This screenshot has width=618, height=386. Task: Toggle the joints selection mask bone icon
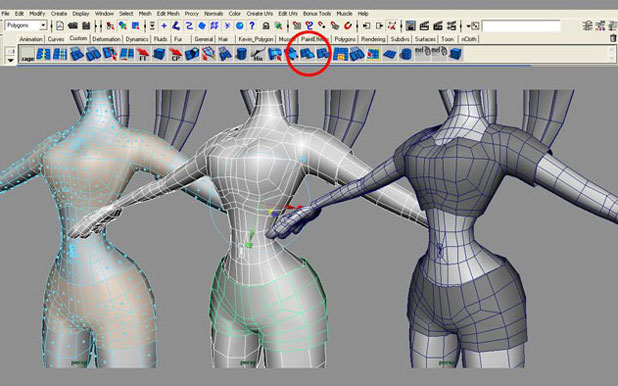coord(177,26)
